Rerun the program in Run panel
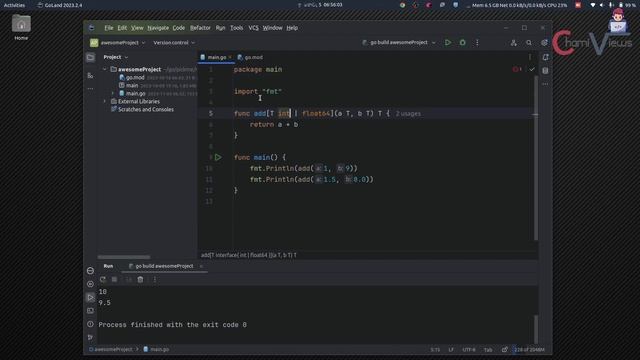 point(103,280)
